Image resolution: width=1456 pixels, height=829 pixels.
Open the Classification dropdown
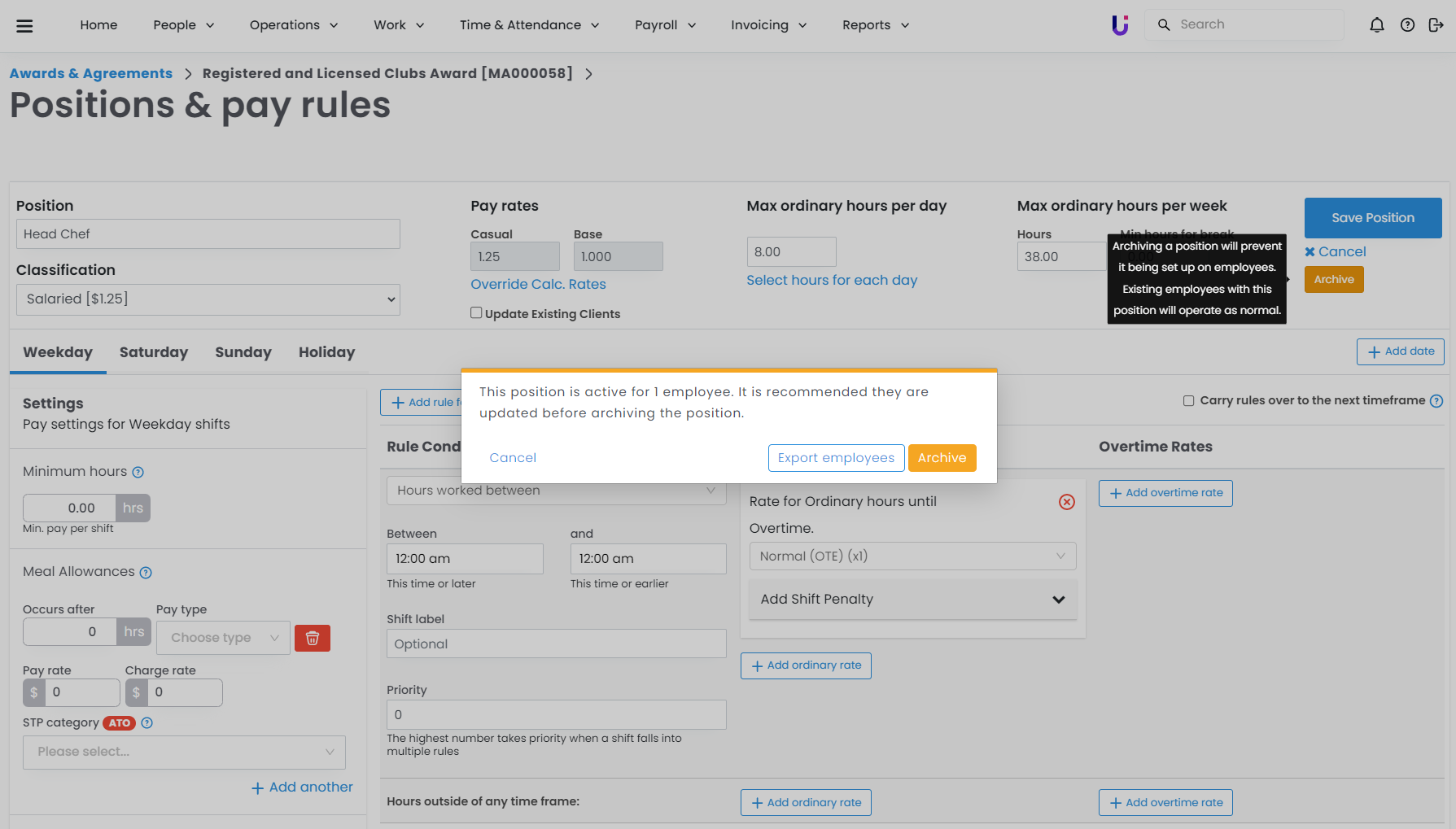(x=208, y=299)
